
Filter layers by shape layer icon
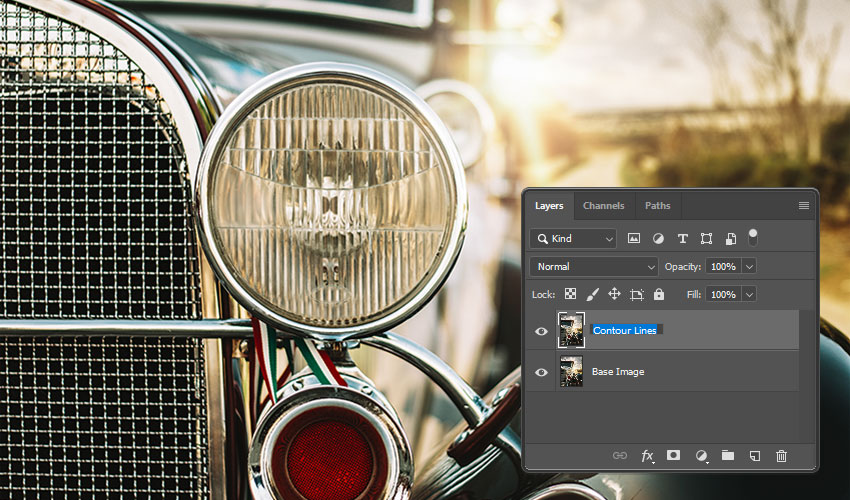pyautogui.click(x=706, y=239)
